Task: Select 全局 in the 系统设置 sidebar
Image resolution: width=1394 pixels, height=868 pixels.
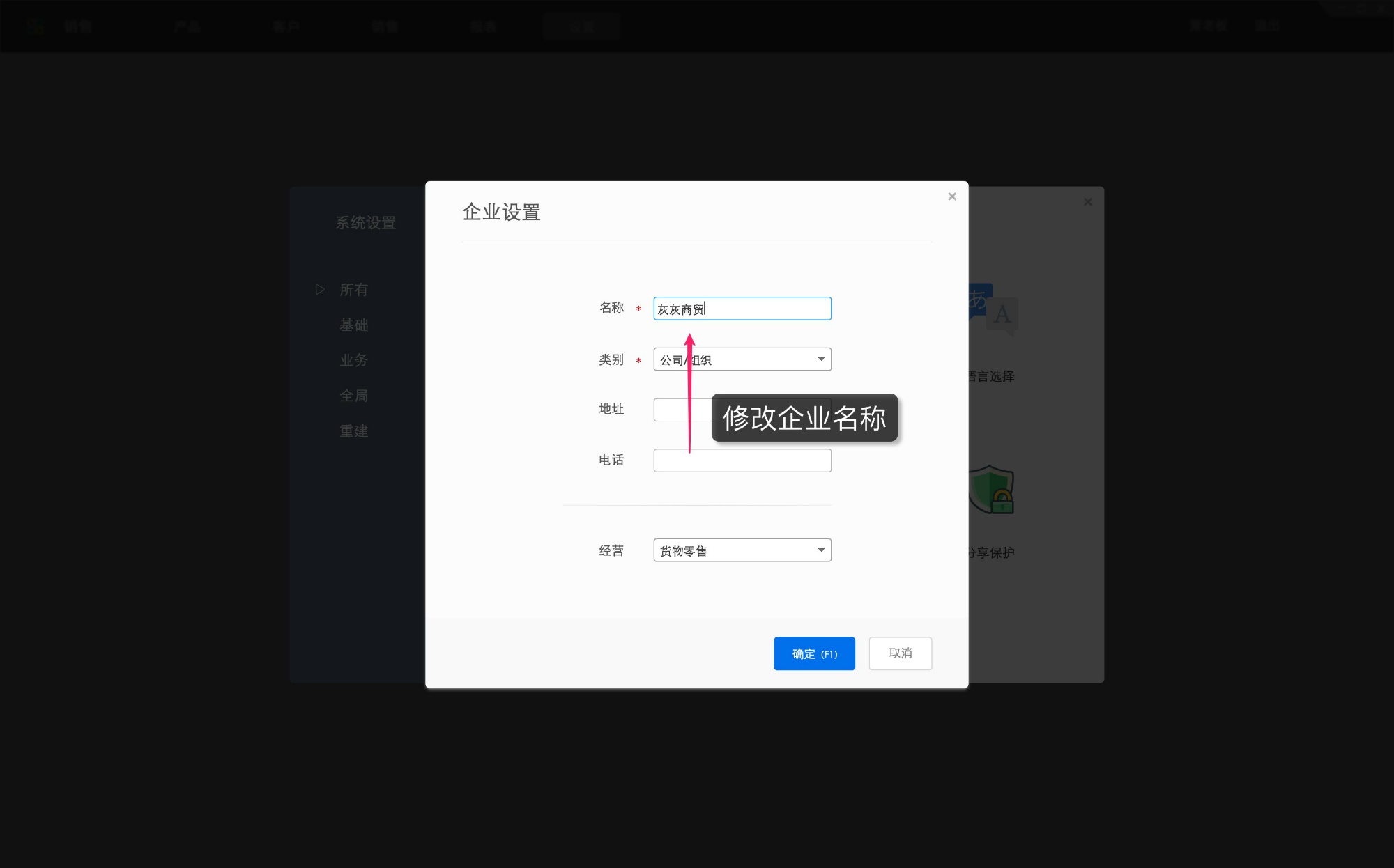Action: [x=353, y=395]
